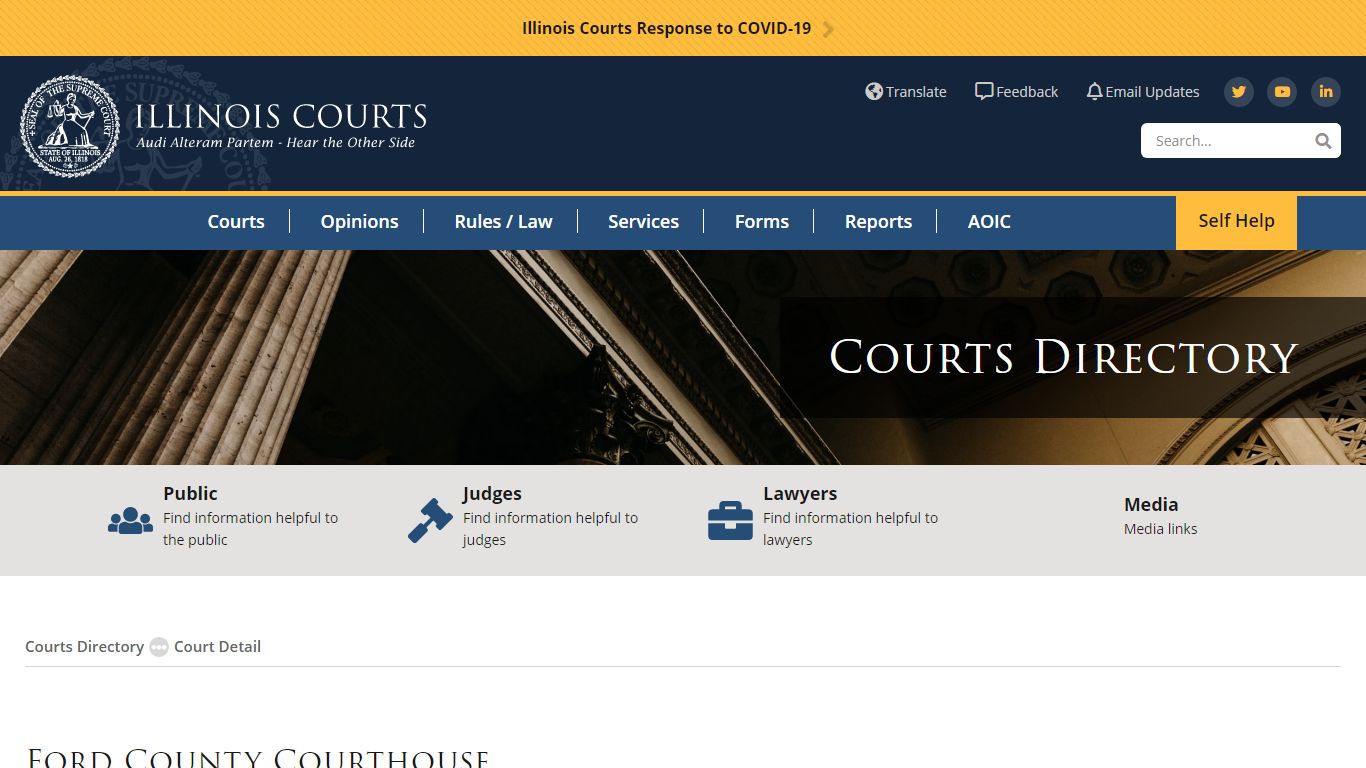Open the LinkedIn social icon

tap(1326, 92)
